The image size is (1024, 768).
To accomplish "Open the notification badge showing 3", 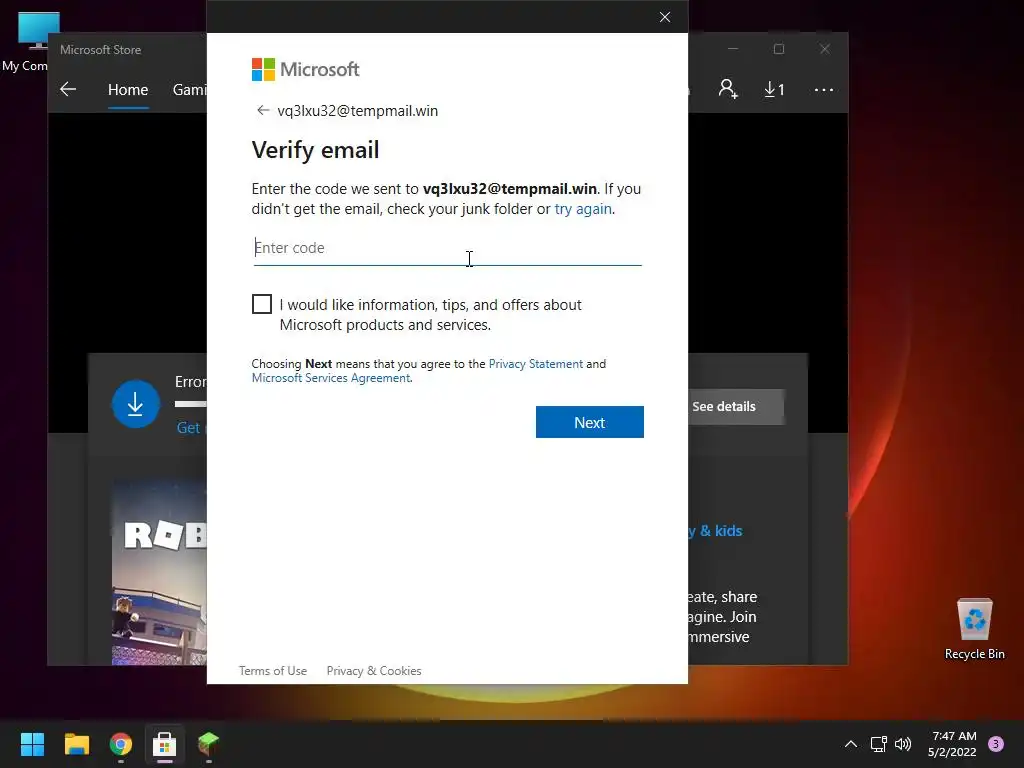I will tap(996, 744).
